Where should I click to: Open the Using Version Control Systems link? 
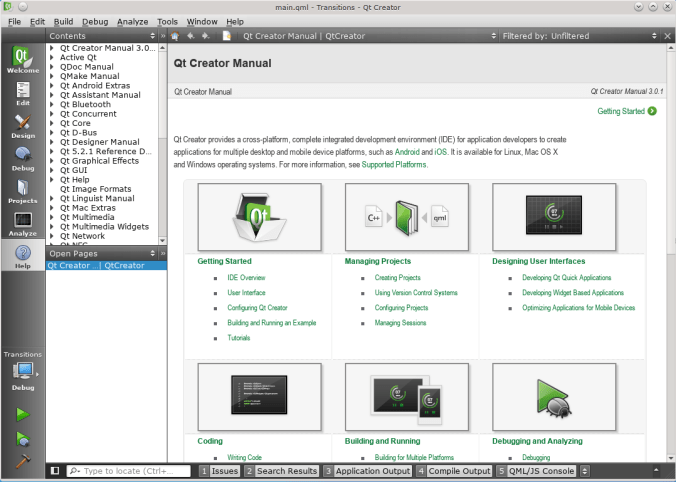(416, 293)
